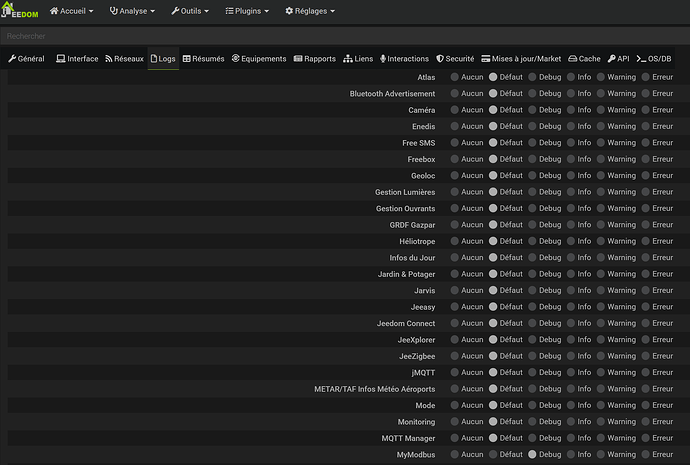Open the Plugins menu
The height and width of the screenshot is (465, 690).
point(250,11)
